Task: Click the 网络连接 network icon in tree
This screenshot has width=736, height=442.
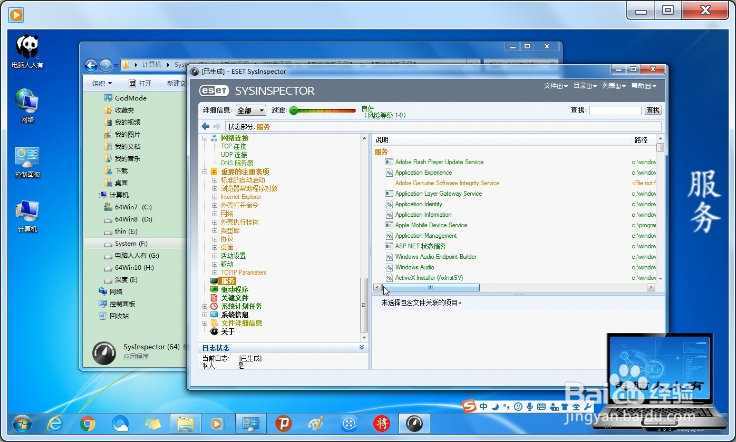Action: pos(214,138)
